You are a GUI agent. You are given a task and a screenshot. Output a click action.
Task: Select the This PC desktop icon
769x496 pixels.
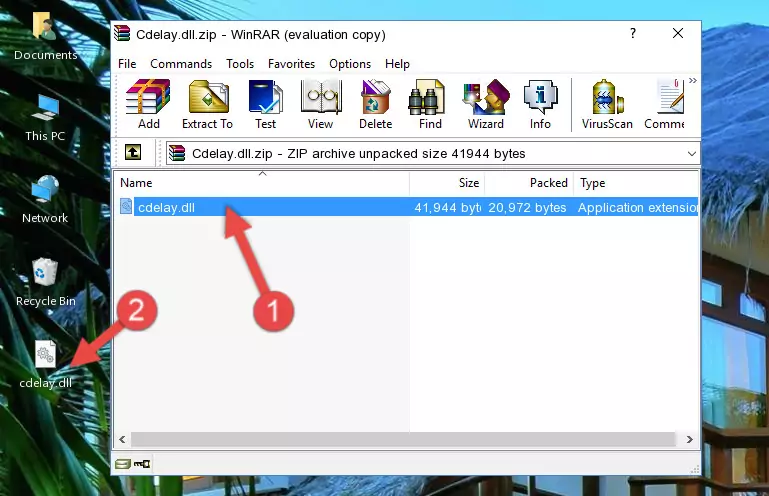click(45, 118)
